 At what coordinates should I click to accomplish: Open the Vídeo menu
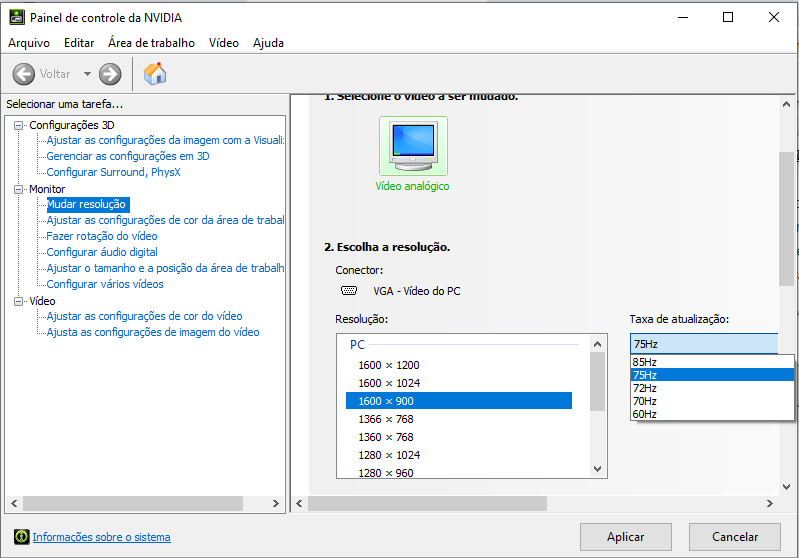(x=224, y=43)
